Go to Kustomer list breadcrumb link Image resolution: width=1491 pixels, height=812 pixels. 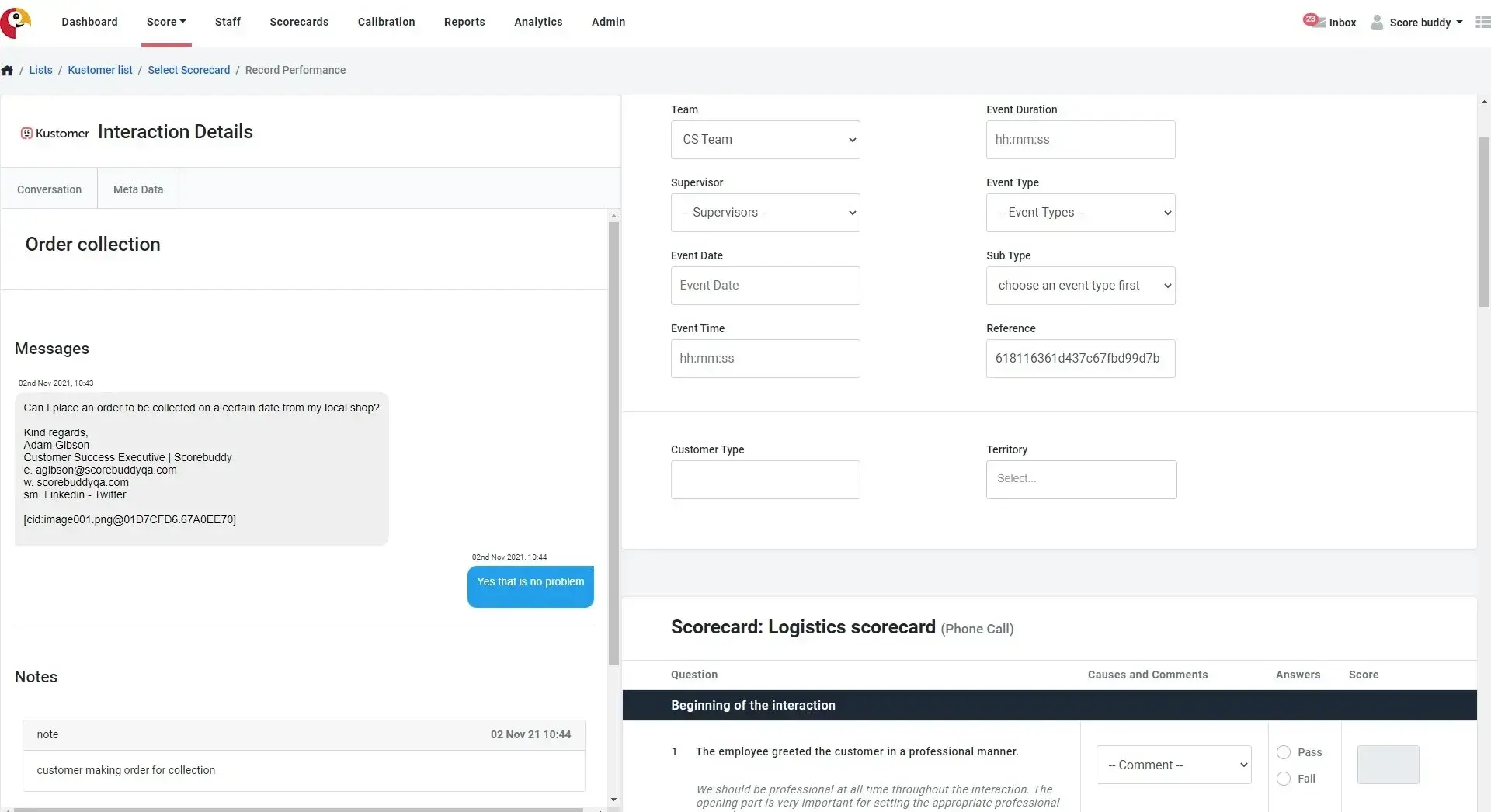click(x=100, y=70)
